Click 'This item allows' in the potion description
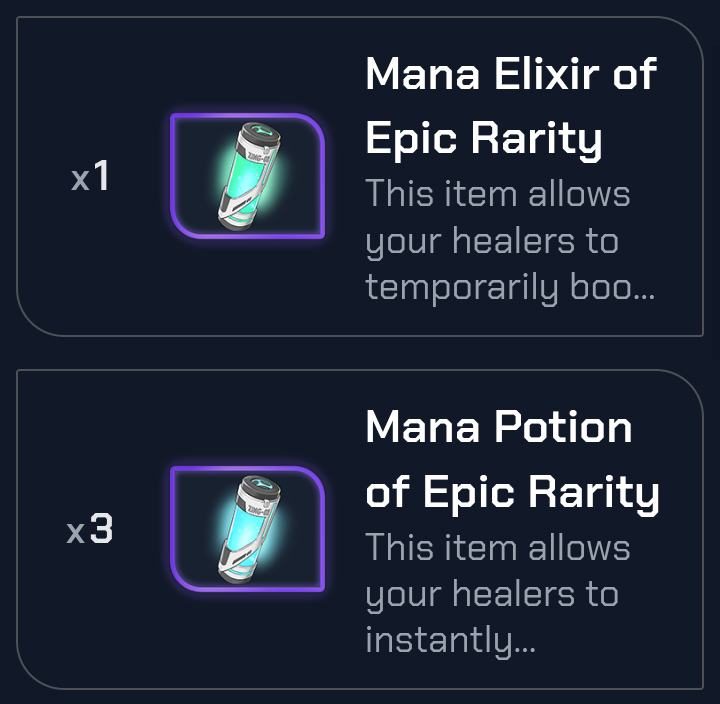Screen dimensions: 720x704 tap(497, 547)
